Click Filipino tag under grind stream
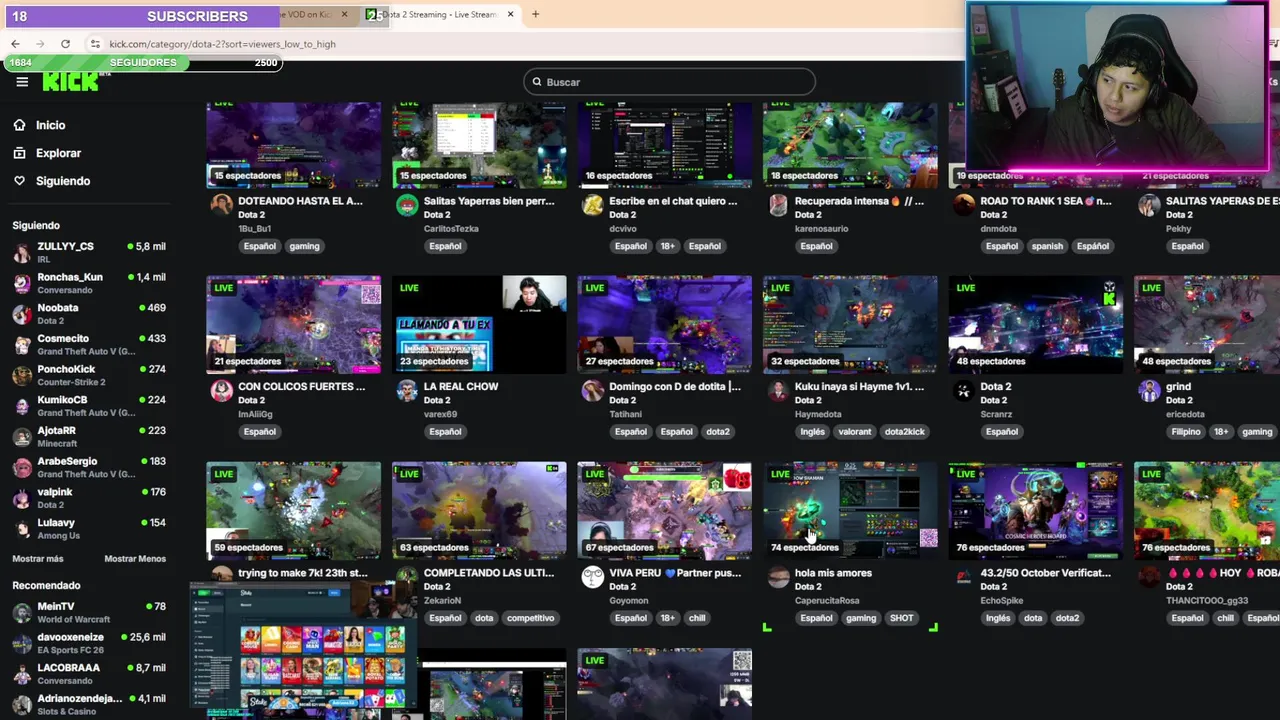This screenshot has width=1280, height=720. coord(1185,432)
